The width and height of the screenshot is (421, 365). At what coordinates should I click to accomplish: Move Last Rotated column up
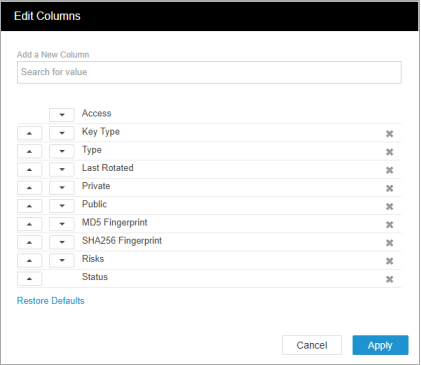pyautogui.click(x=29, y=169)
